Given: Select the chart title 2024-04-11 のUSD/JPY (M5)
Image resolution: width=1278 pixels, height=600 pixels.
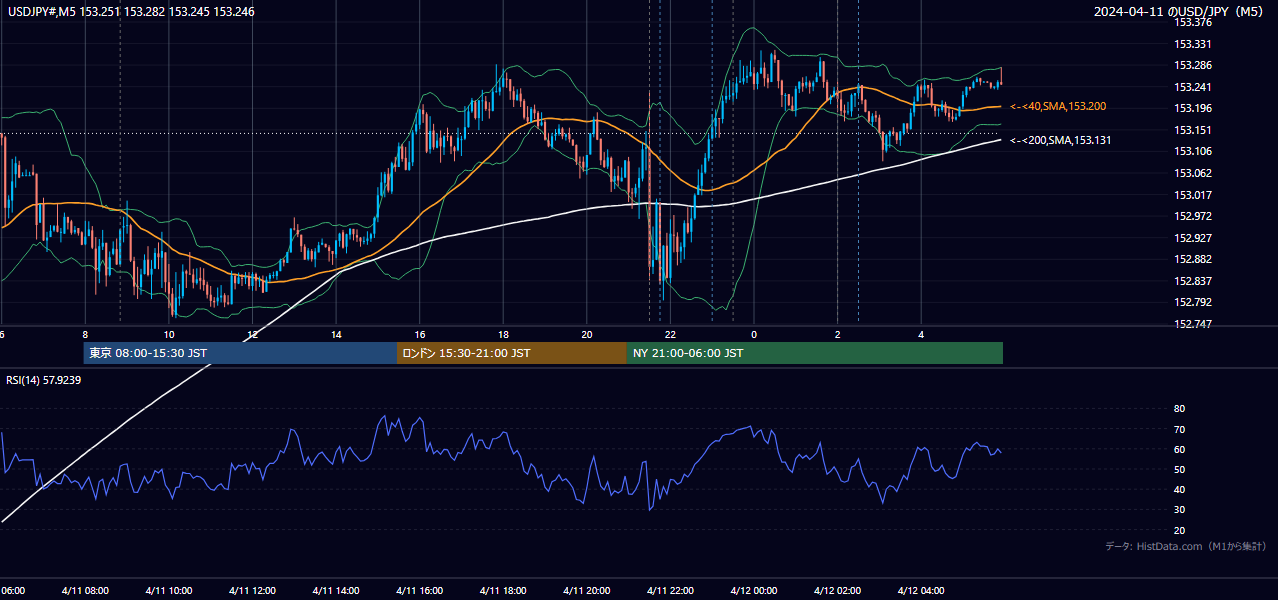Looking at the screenshot, I should 1180,11.
